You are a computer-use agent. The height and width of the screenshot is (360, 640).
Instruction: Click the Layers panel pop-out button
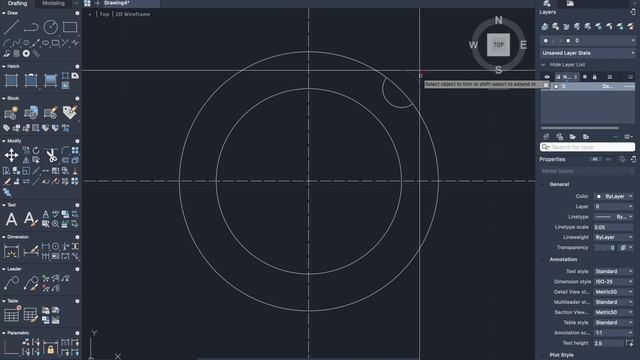point(633,12)
